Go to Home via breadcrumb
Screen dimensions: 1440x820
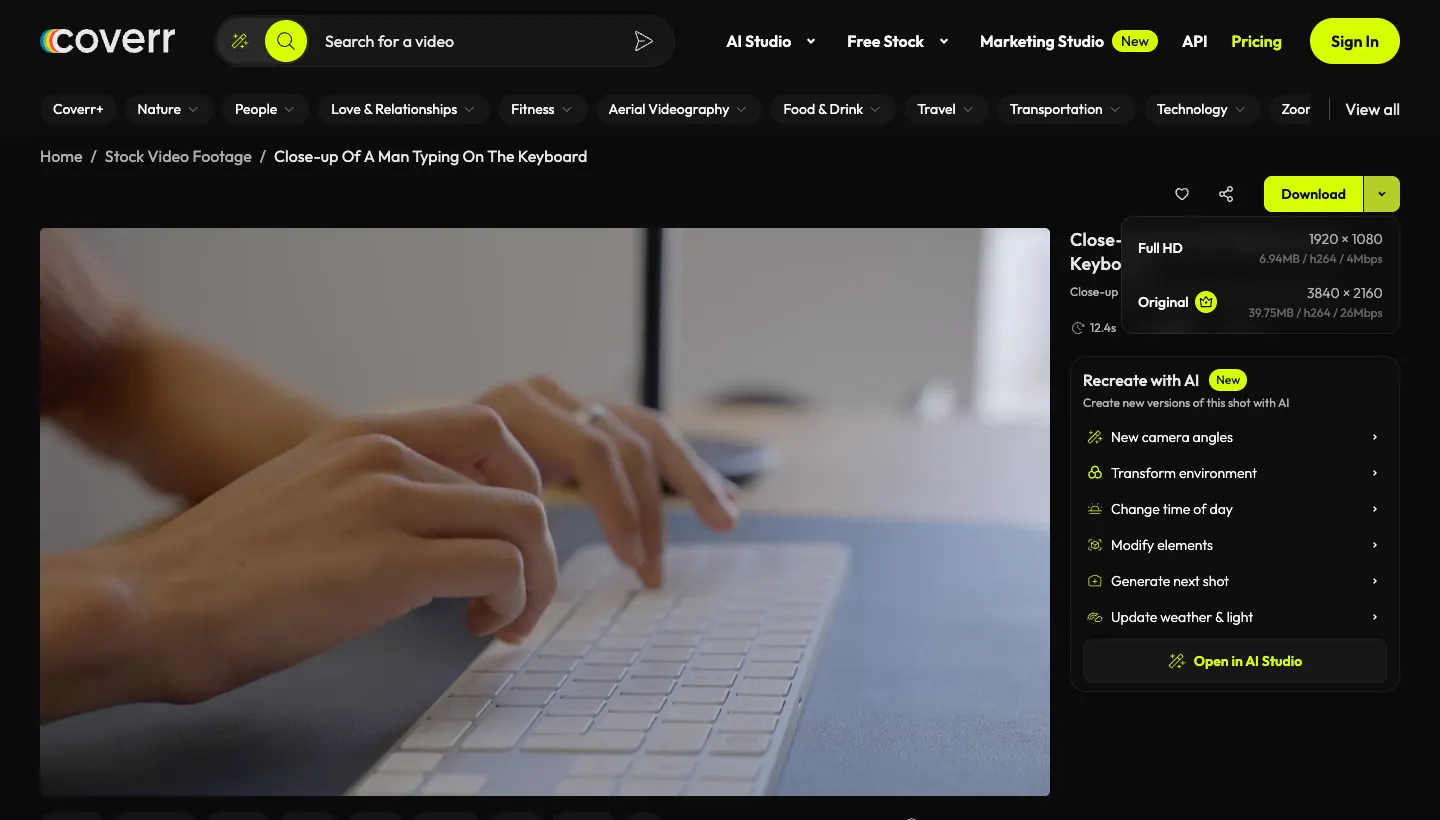click(x=61, y=156)
